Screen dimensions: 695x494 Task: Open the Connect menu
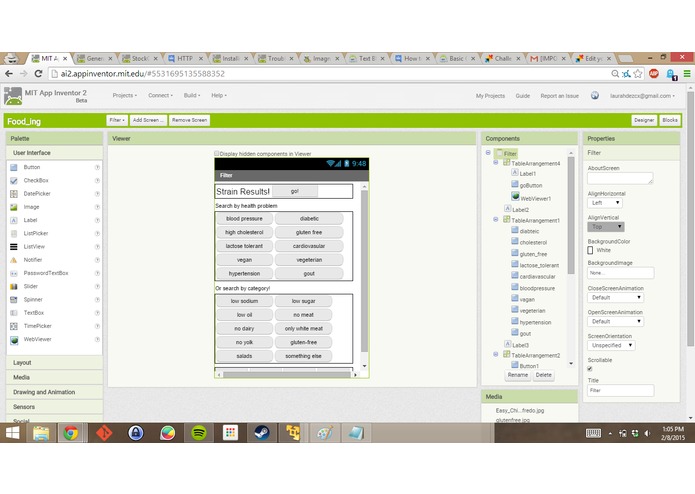160,95
